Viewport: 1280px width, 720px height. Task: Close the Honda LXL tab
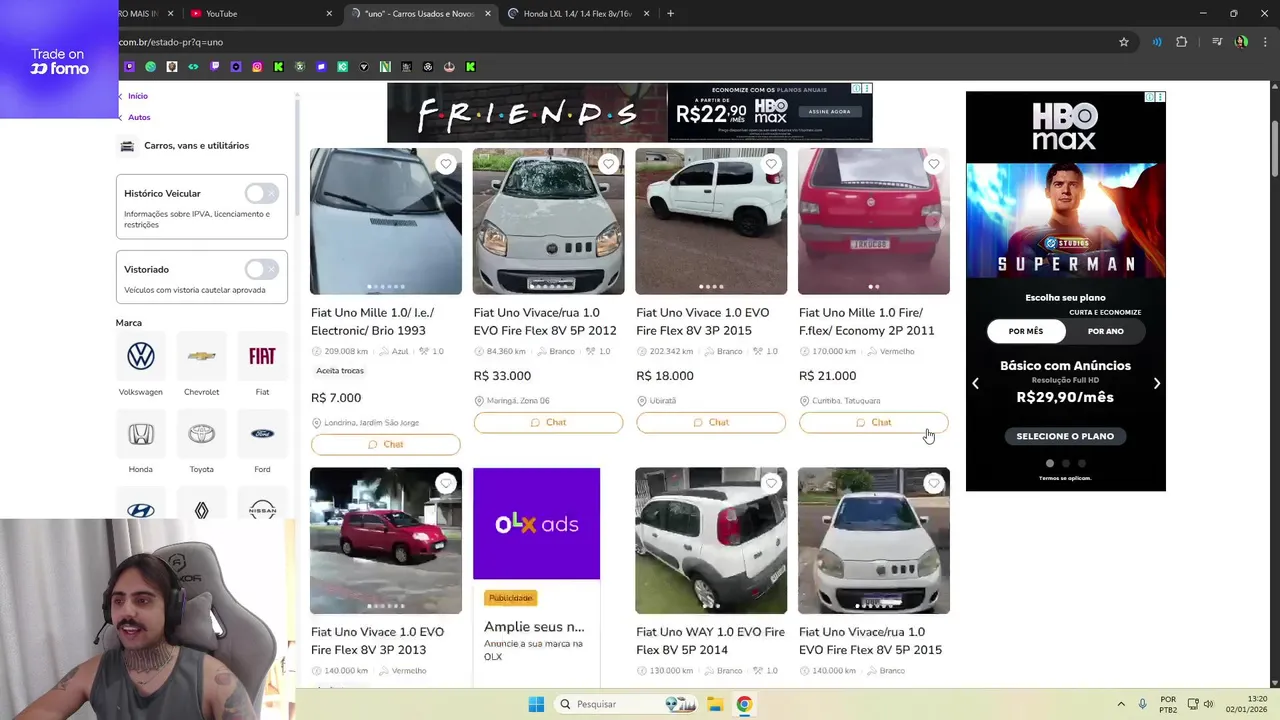coord(647,14)
